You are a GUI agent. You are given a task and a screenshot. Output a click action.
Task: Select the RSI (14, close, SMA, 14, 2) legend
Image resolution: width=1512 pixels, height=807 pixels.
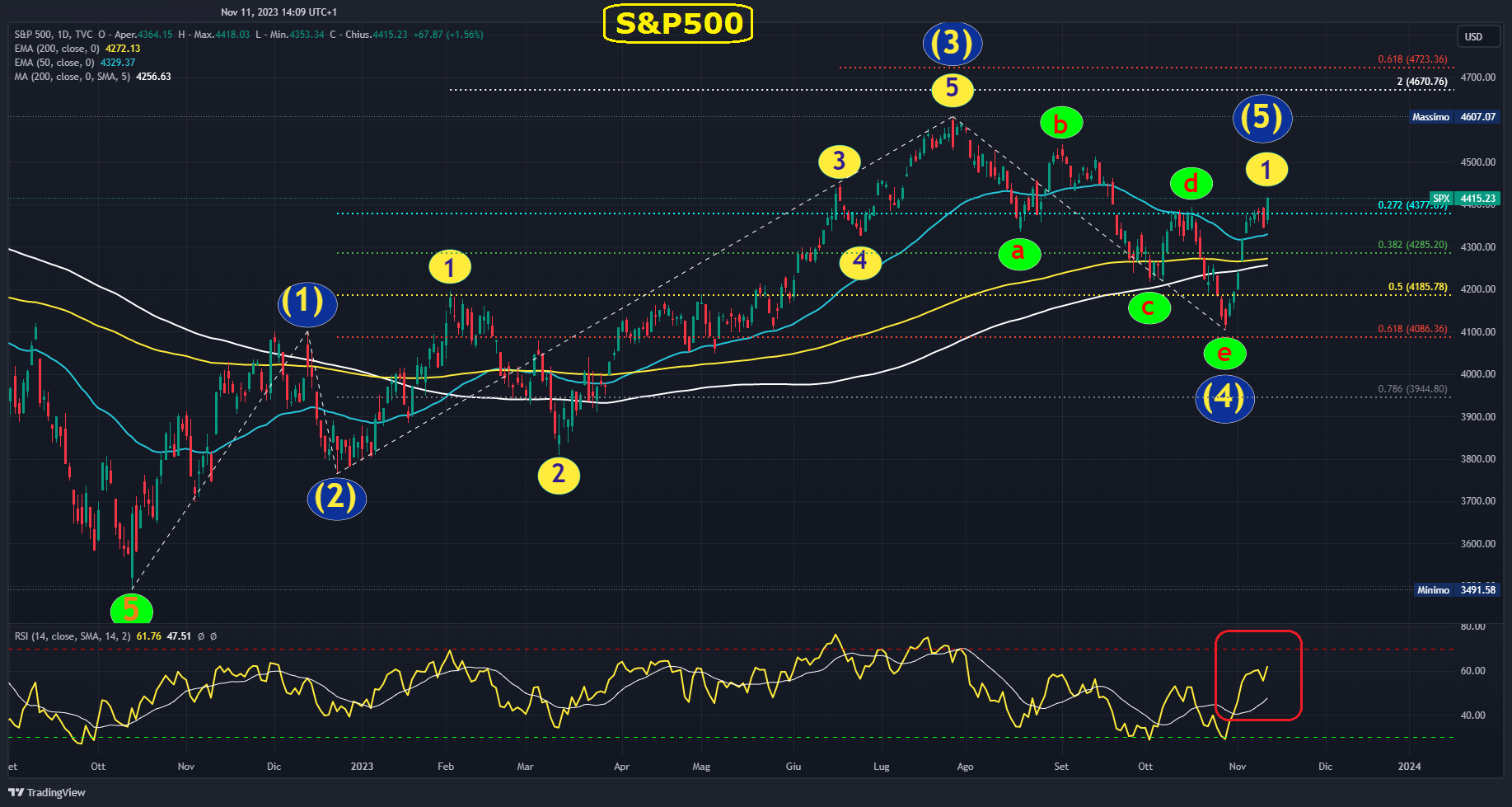pos(73,636)
